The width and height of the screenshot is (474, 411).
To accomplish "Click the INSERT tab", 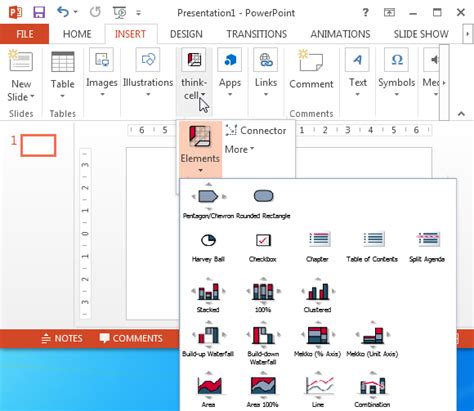I will pos(130,34).
